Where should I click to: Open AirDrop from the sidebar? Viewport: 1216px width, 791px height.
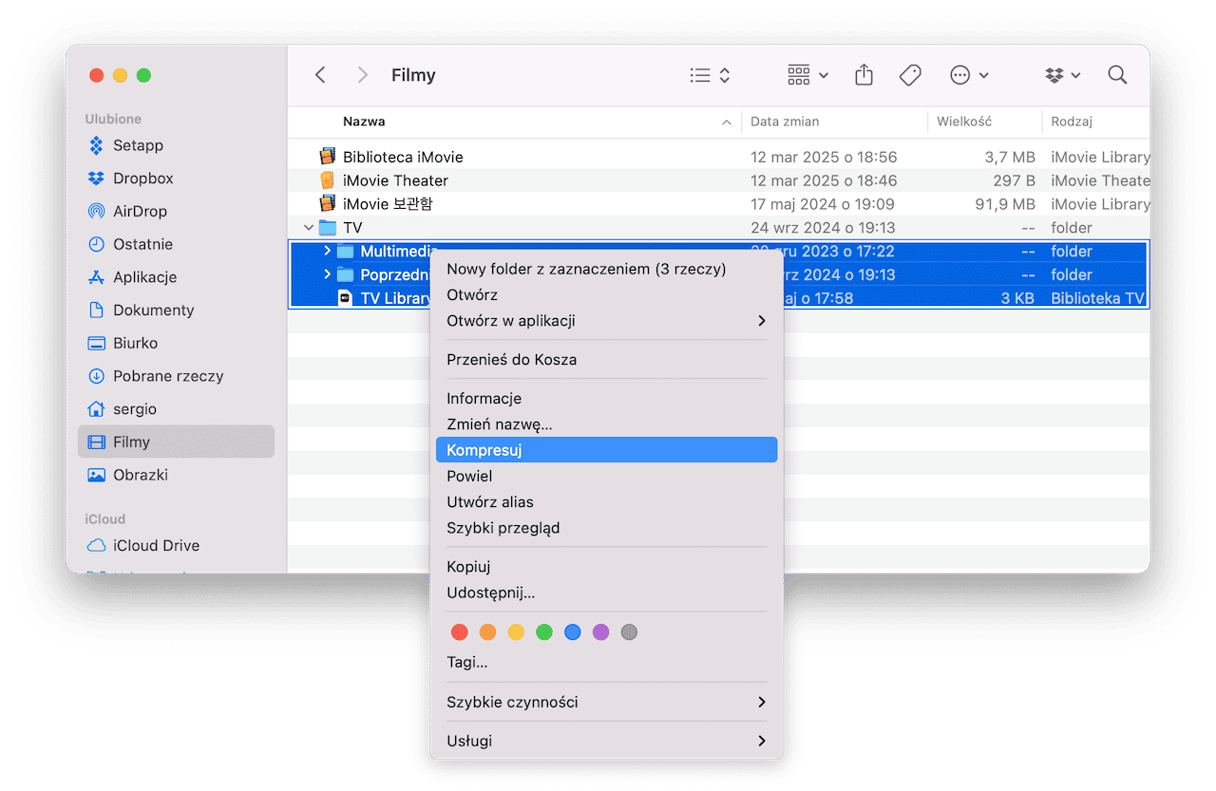coord(139,211)
